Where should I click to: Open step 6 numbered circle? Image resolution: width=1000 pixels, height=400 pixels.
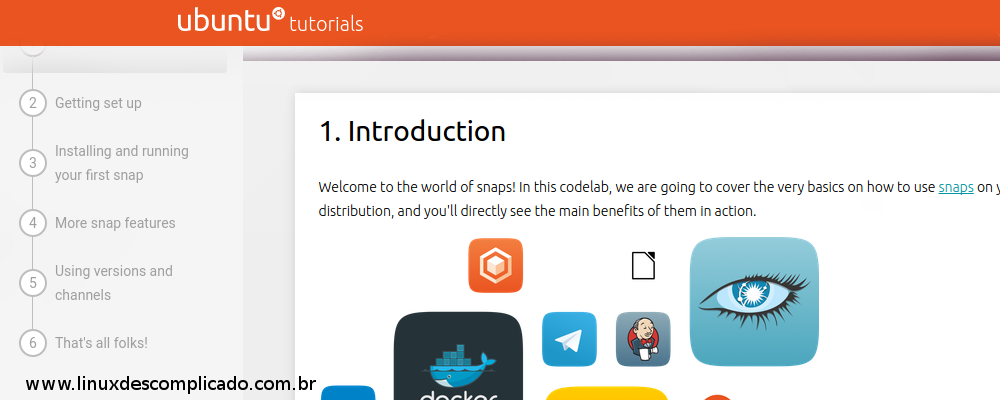33,343
